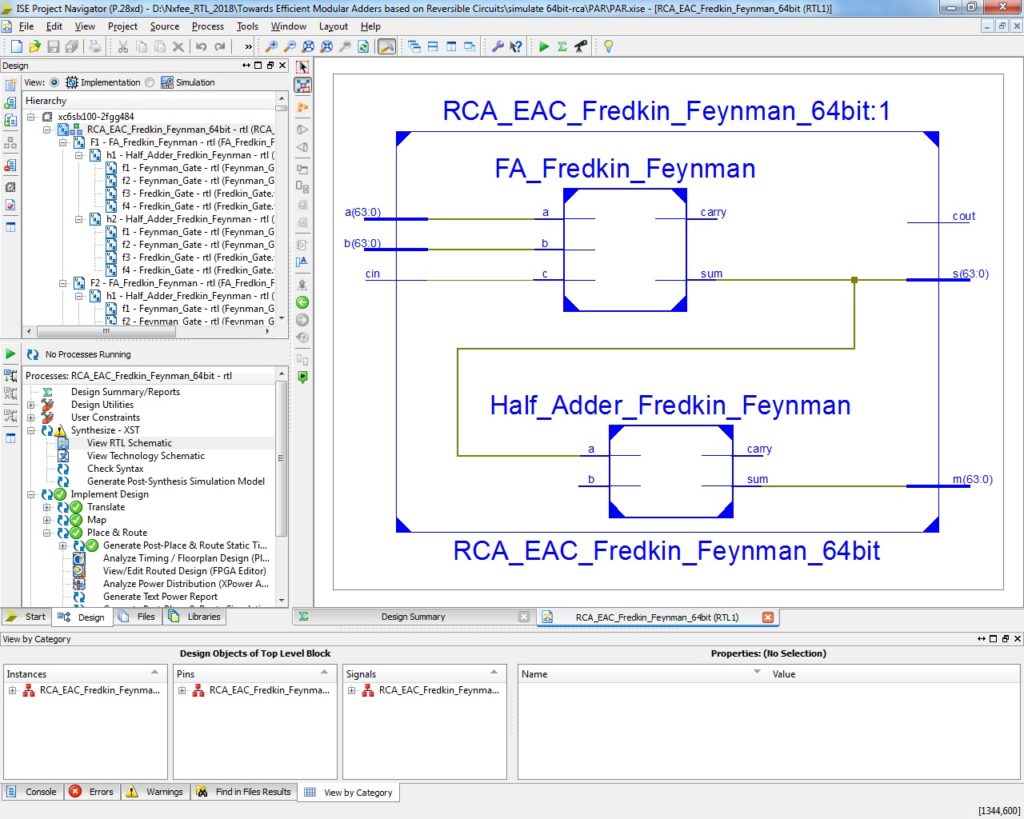Select the Simulation view radio button
1024x819 pixels.
pyautogui.click(x=149, y=83)
